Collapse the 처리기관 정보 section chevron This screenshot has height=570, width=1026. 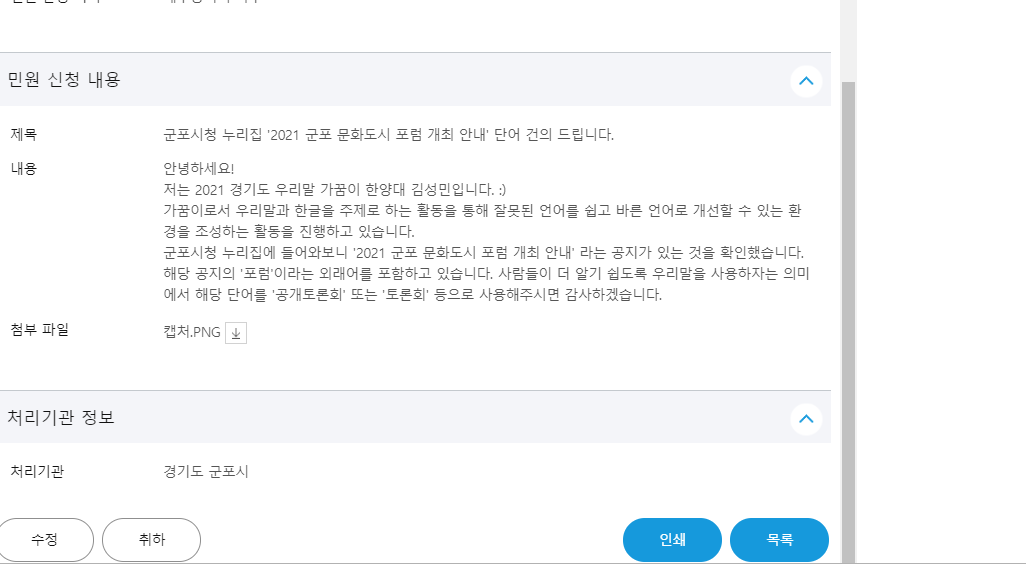click(806, 418)
